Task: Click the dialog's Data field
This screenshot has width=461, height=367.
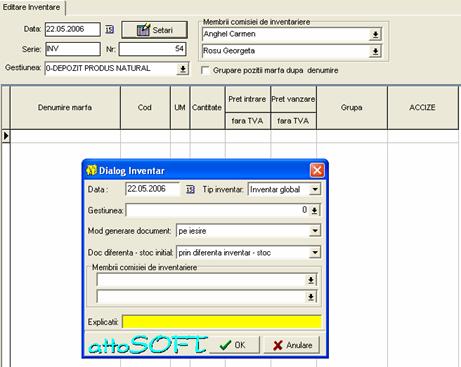Action: [x=153, y=189]
